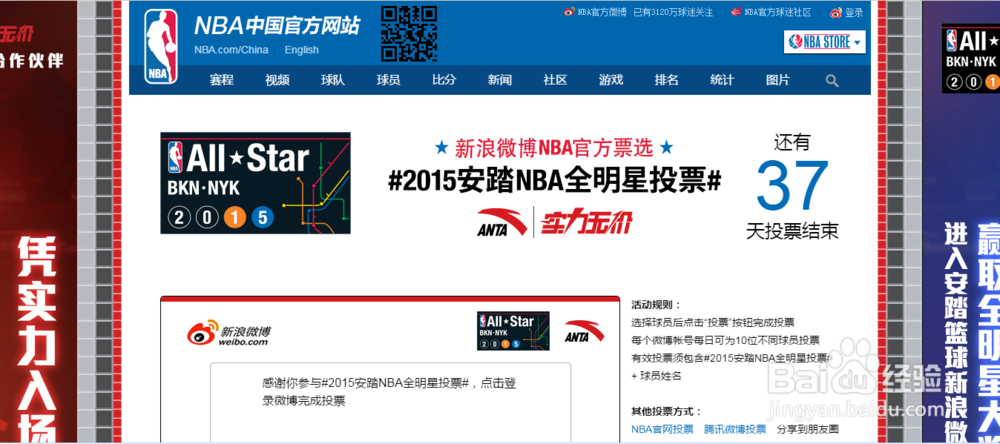This screenshot has width=1000, height=444.
Task: Open the search magnifier icon
Action: pyautogui.click(x=832, y=80)
